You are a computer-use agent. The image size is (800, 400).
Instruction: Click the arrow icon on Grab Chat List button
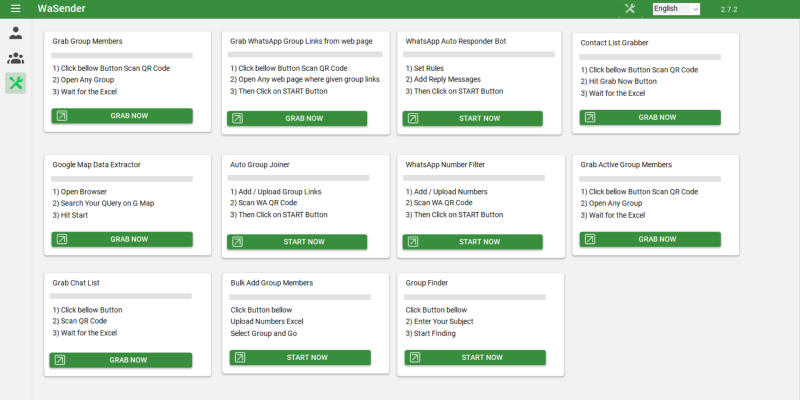coord(60,360)
